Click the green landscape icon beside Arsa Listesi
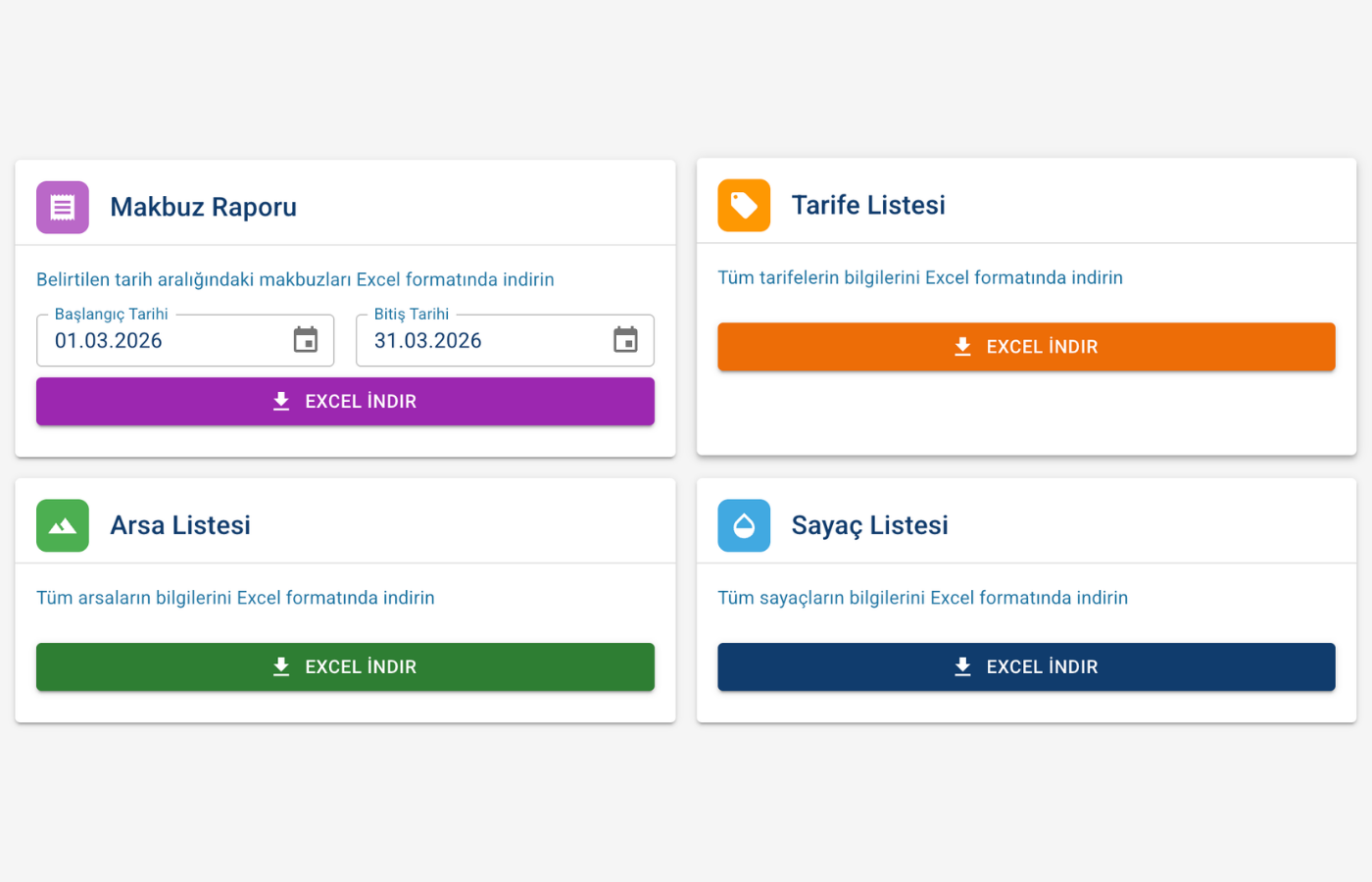The height and width of the screenshot is (882, 1372). pos(63,525)
